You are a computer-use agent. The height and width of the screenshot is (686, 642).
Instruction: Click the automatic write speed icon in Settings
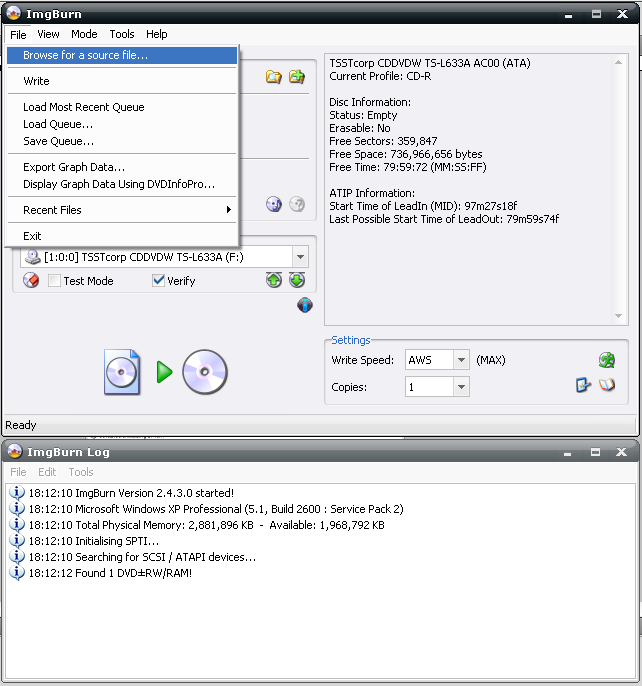click(x=607, y=360)
